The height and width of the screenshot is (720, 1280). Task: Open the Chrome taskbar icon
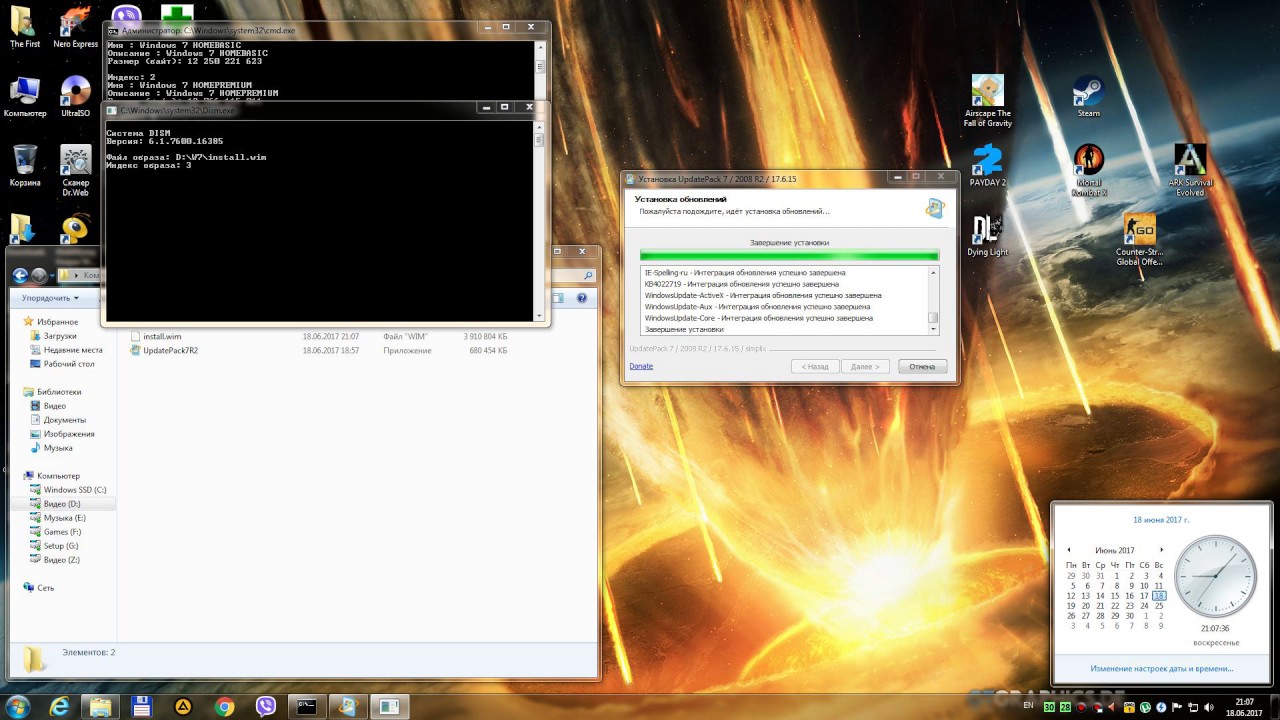tap(224, 706)
